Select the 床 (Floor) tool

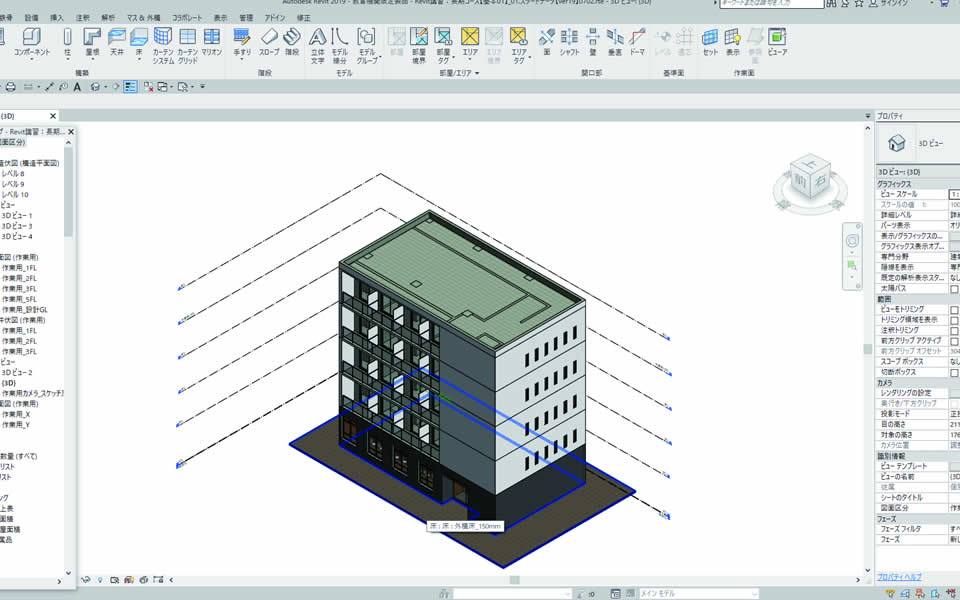[139, 42]
